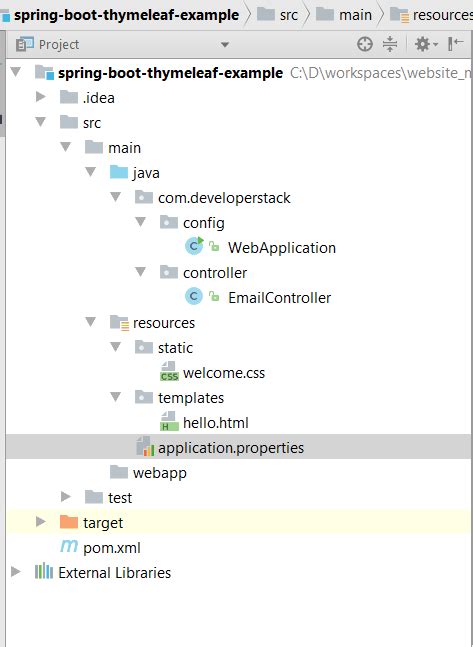Select the application.properties file name
The height and width of the screenshot is (647, 473).
[231, 448]
